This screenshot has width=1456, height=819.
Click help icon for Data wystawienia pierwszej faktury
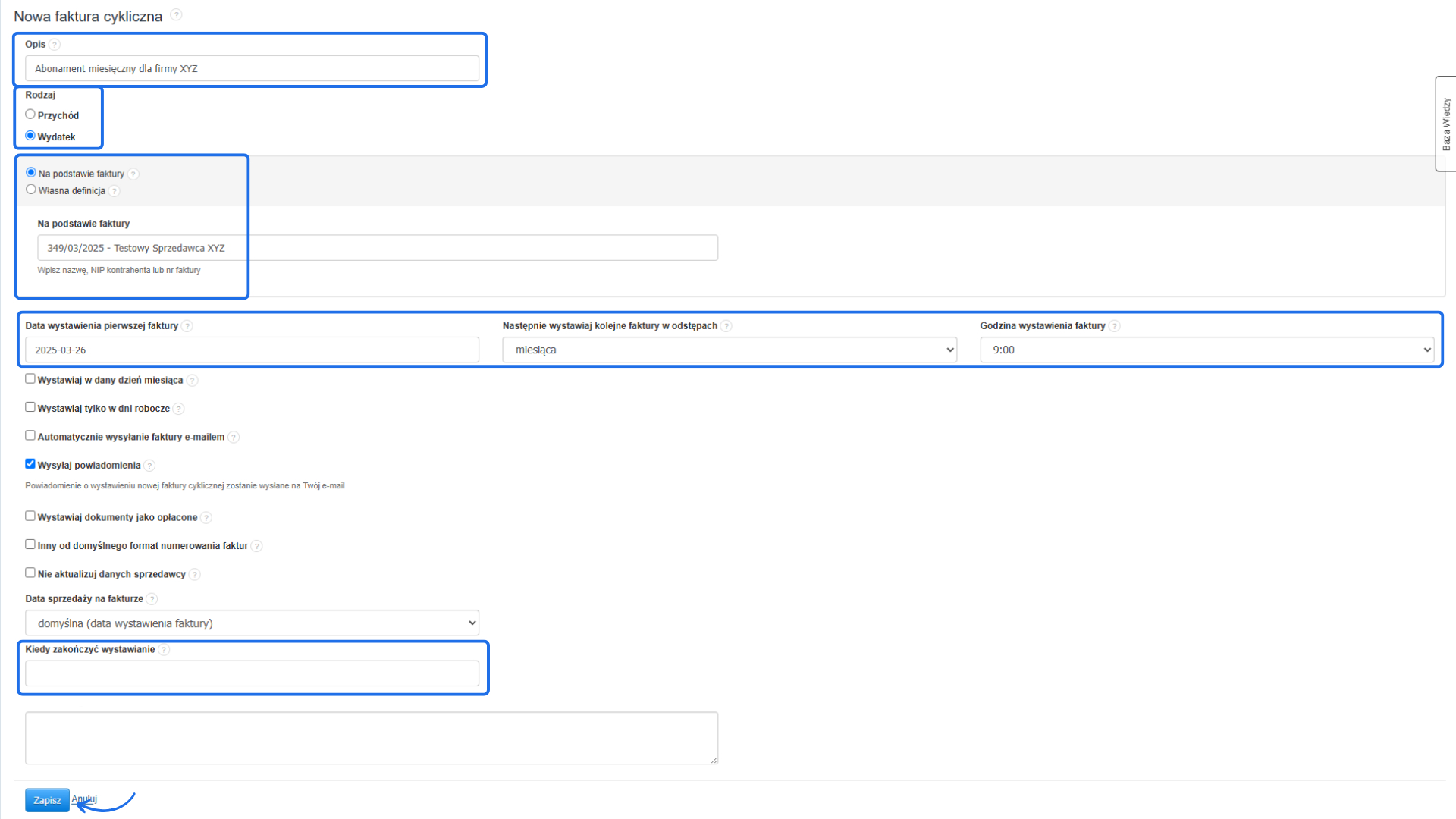187,326
